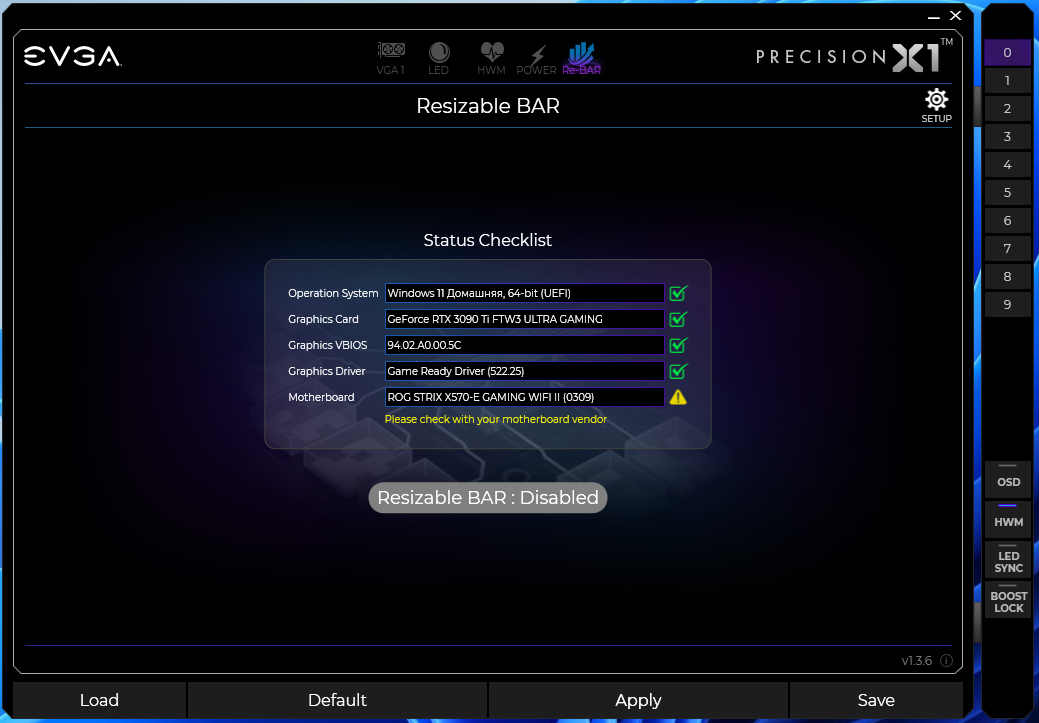Click the Apply button

[638, 700]
